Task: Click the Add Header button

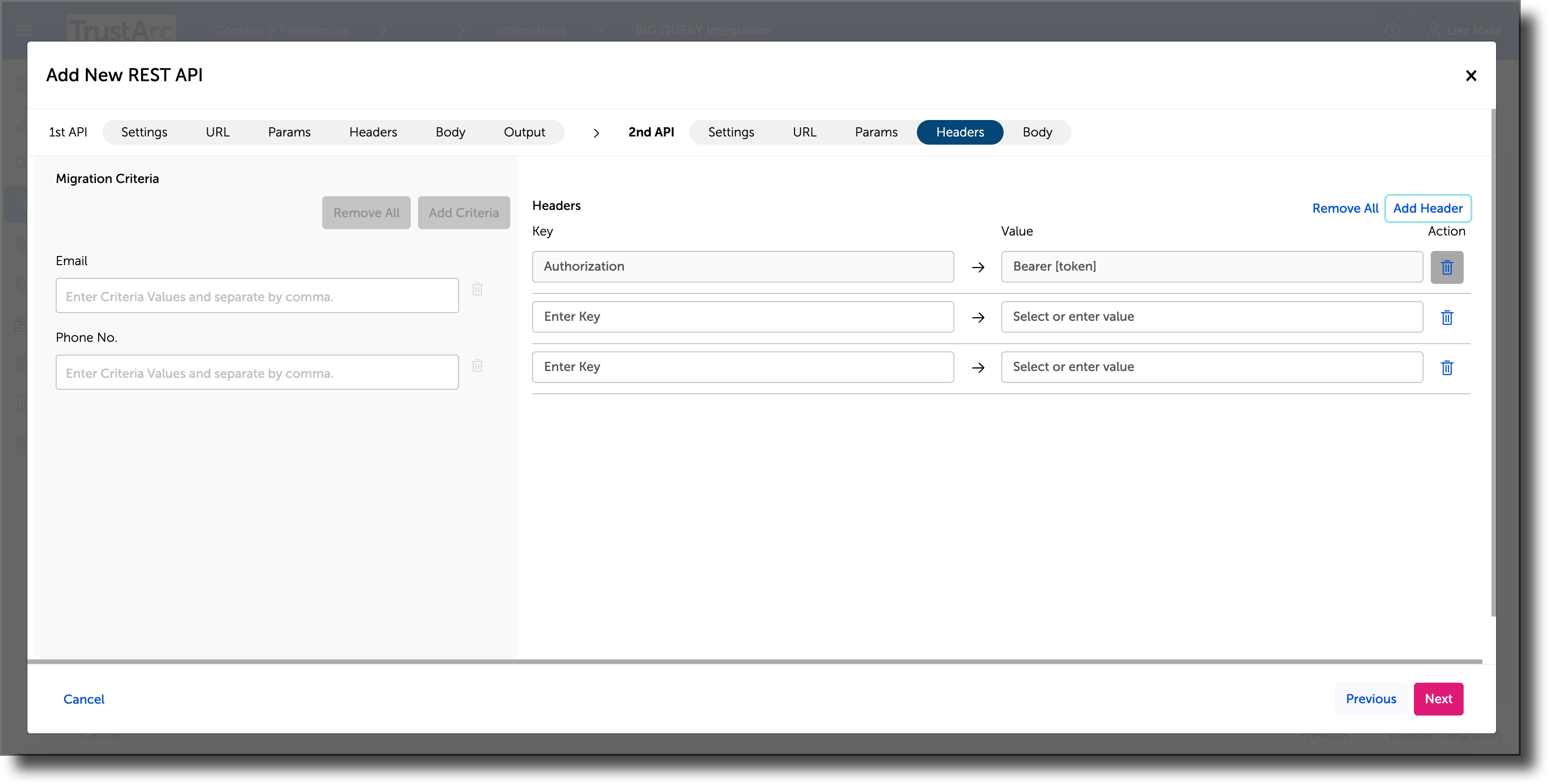Action: coord(1428,209)
